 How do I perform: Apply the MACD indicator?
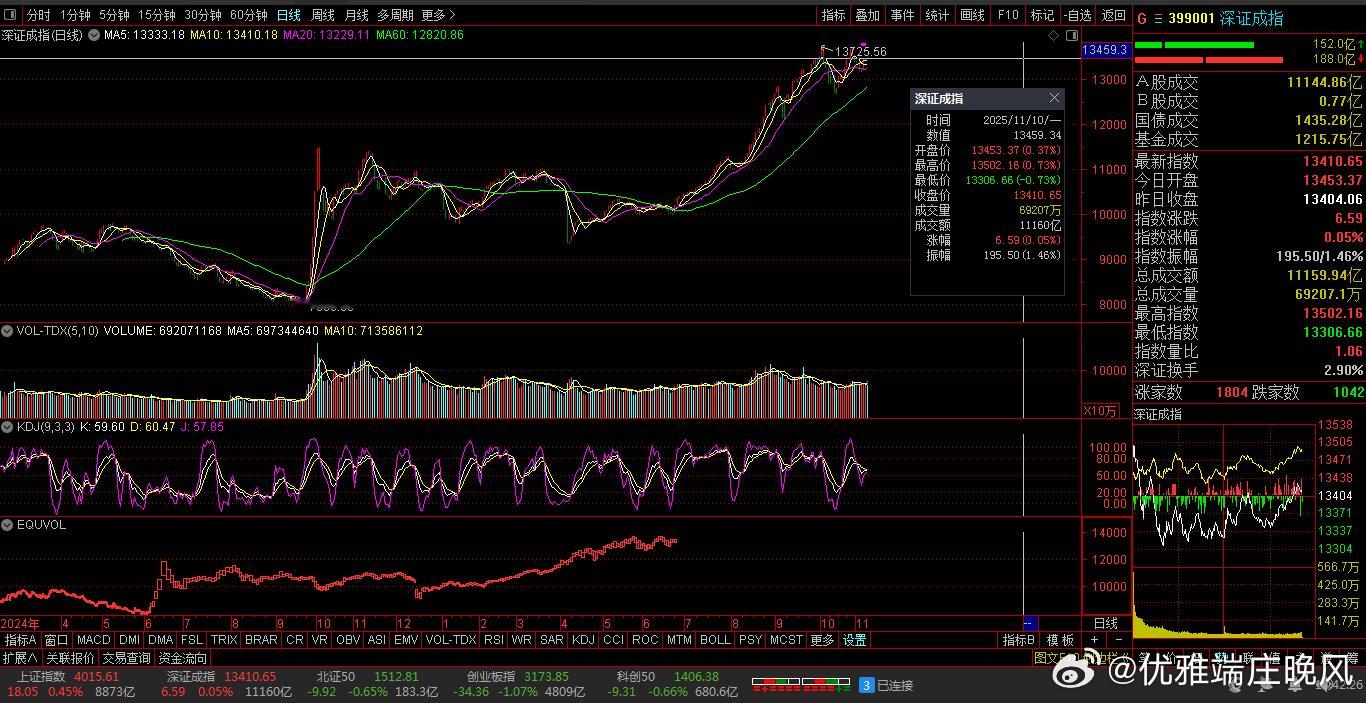[x=94, y=640]
